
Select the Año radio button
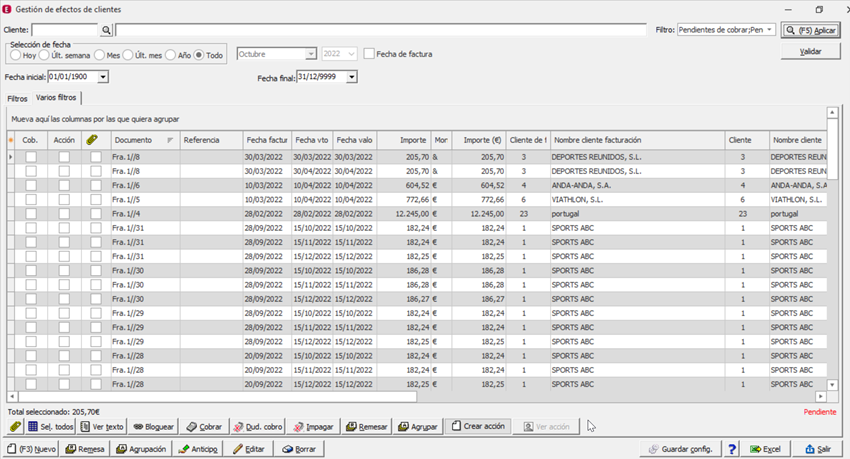(170, 55)
